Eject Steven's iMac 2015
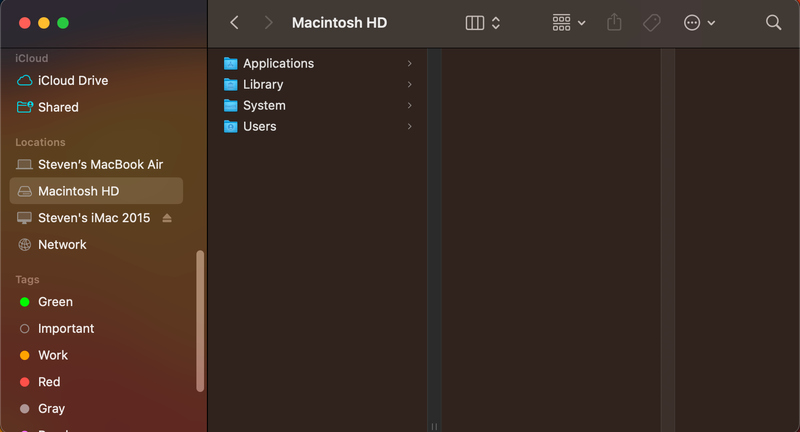The height and width of the screenshot is (432, 800). pyautogui.click(x=167, y=218)
